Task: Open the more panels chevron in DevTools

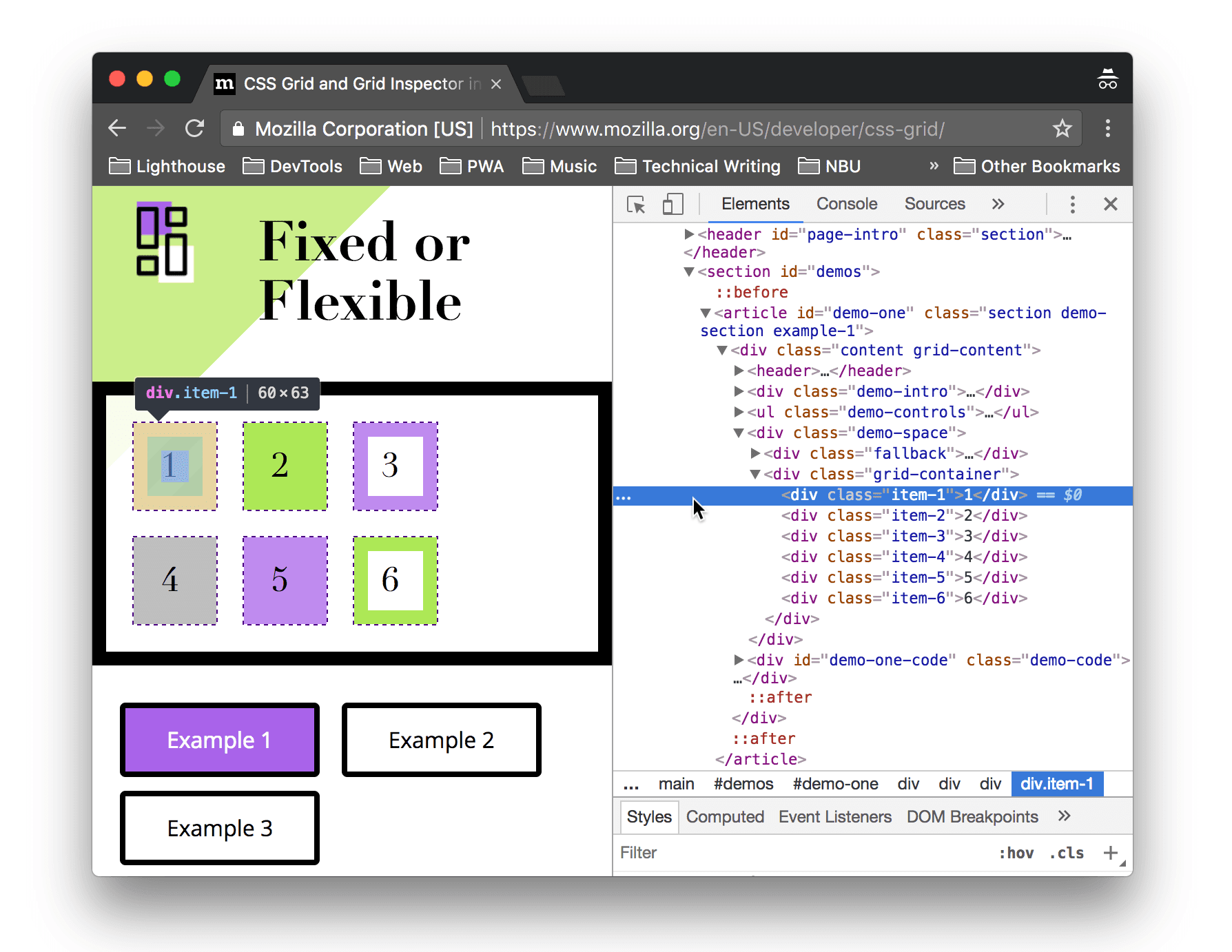Action: 998,204
